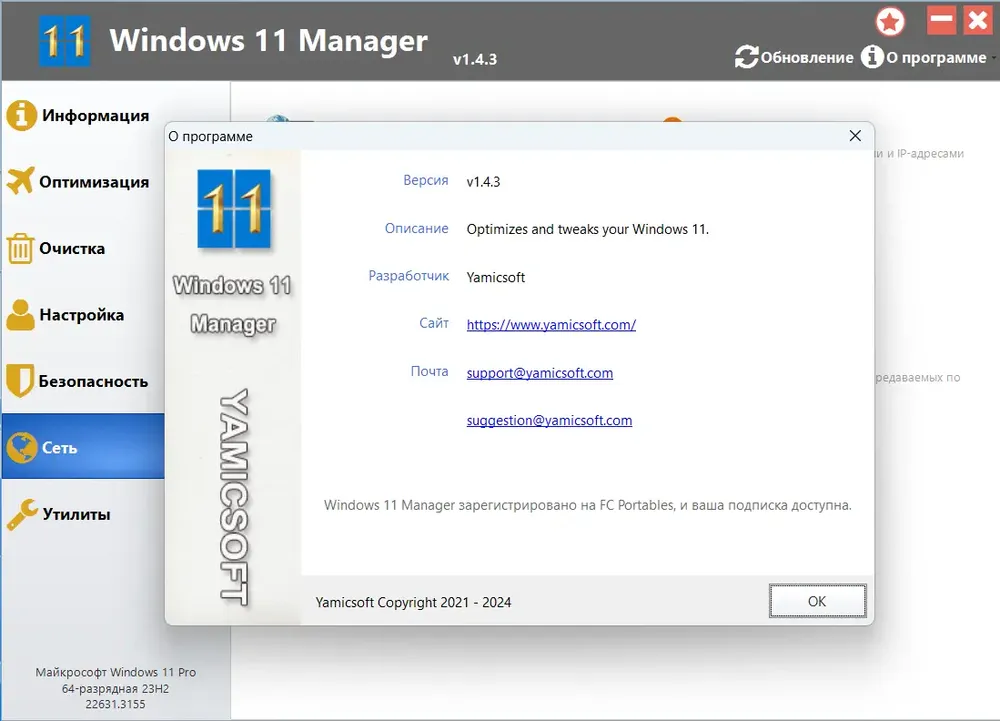The height and width of the screenshot is (721, 1000).
Task: Click the 64-разрядная 23H2 text
Action: tap(115, 688)
